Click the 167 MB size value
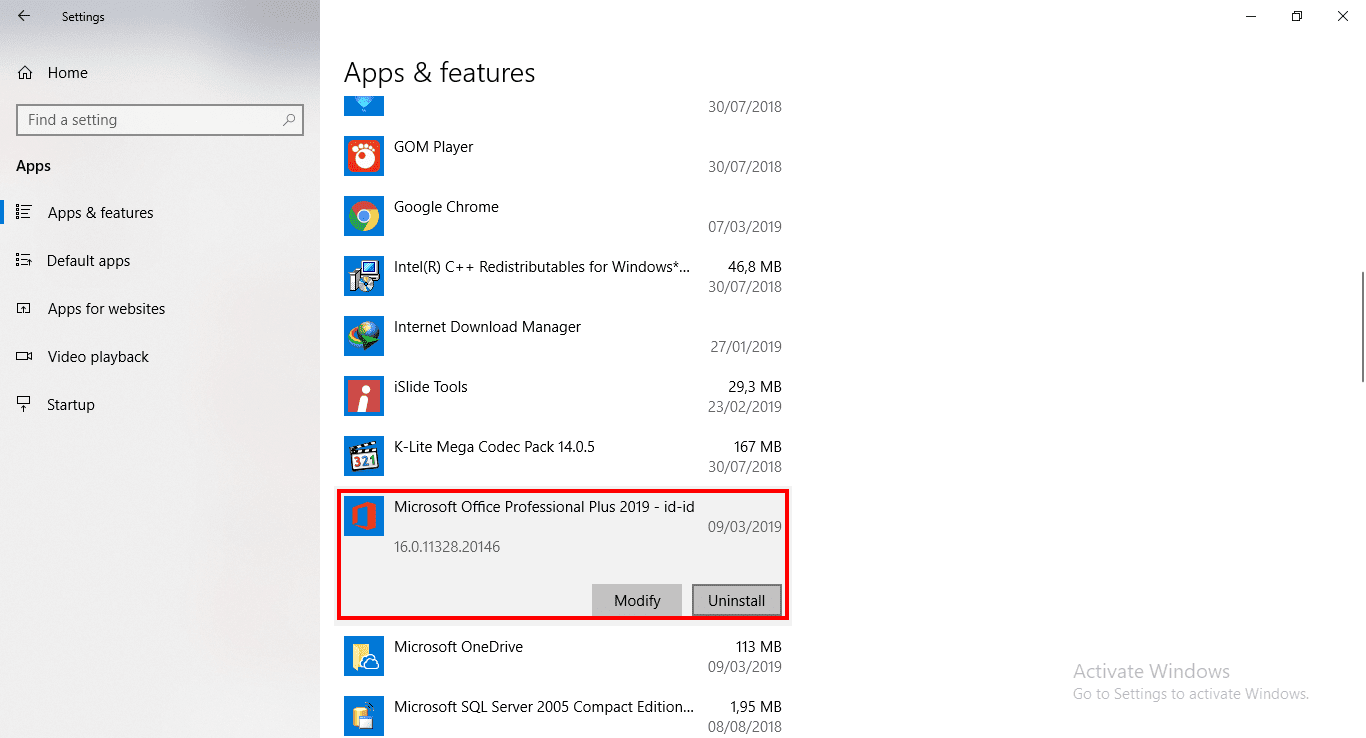 757,447
